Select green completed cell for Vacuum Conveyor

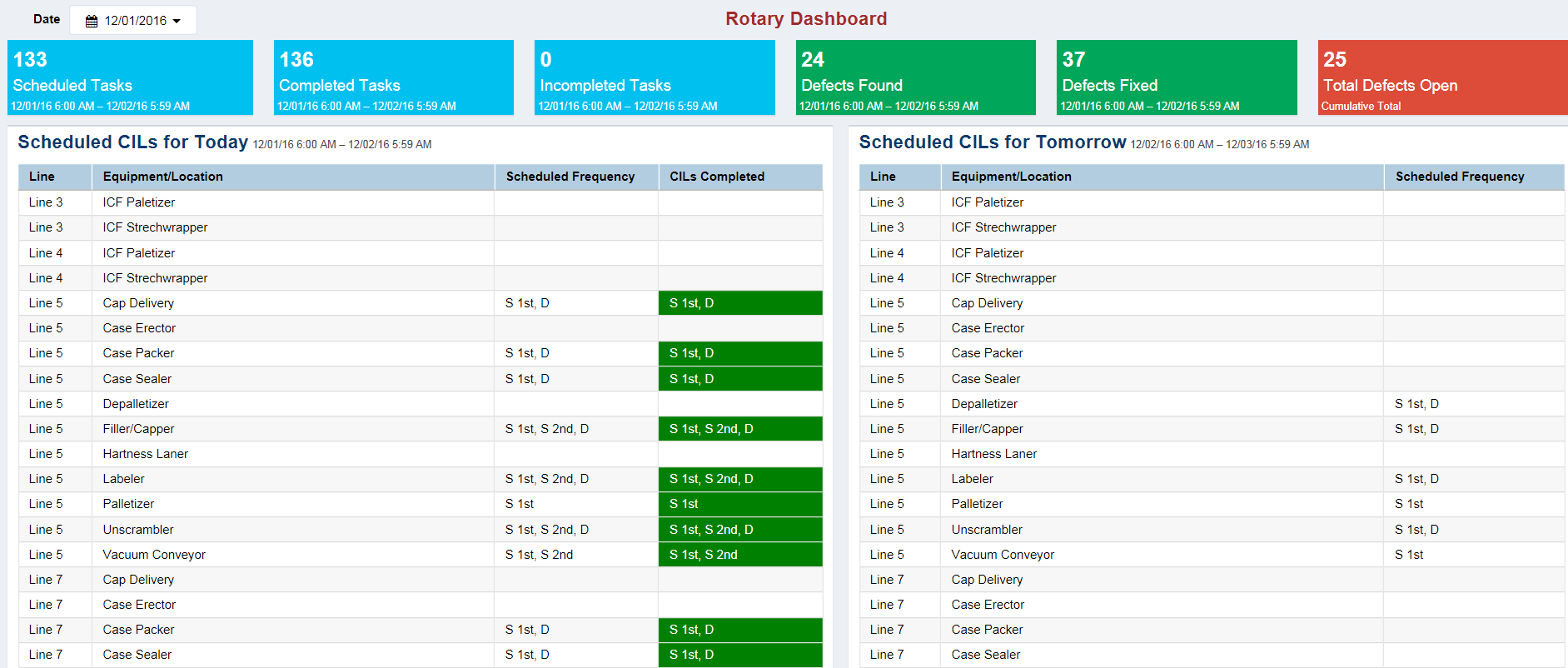[740, 555]
